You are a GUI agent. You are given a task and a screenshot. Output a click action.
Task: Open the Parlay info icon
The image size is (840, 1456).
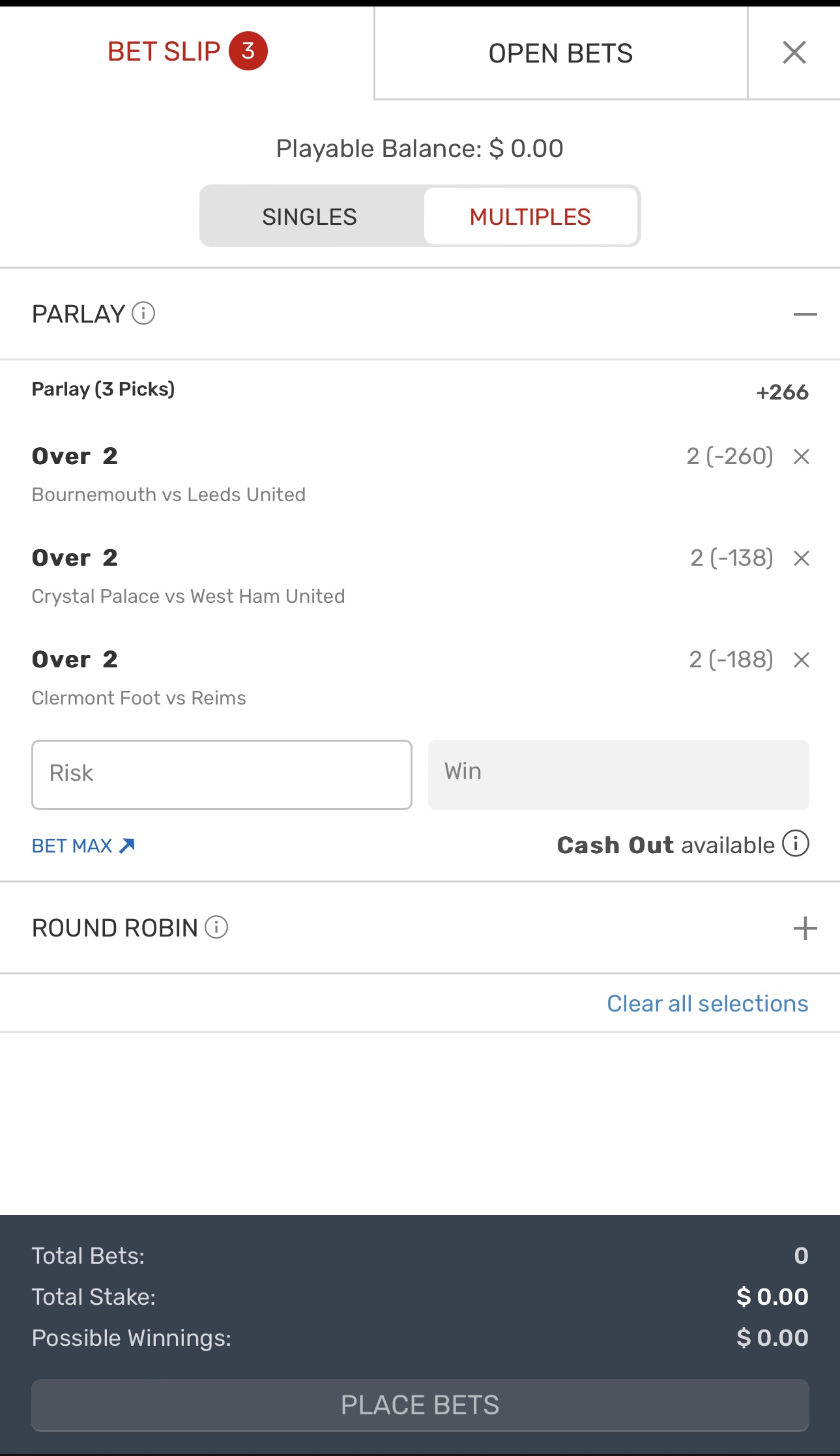[x=143, y=313]
